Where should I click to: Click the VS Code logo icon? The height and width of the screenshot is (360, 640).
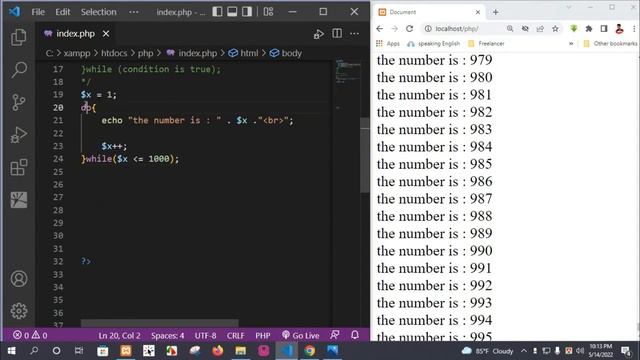point(14,11)
